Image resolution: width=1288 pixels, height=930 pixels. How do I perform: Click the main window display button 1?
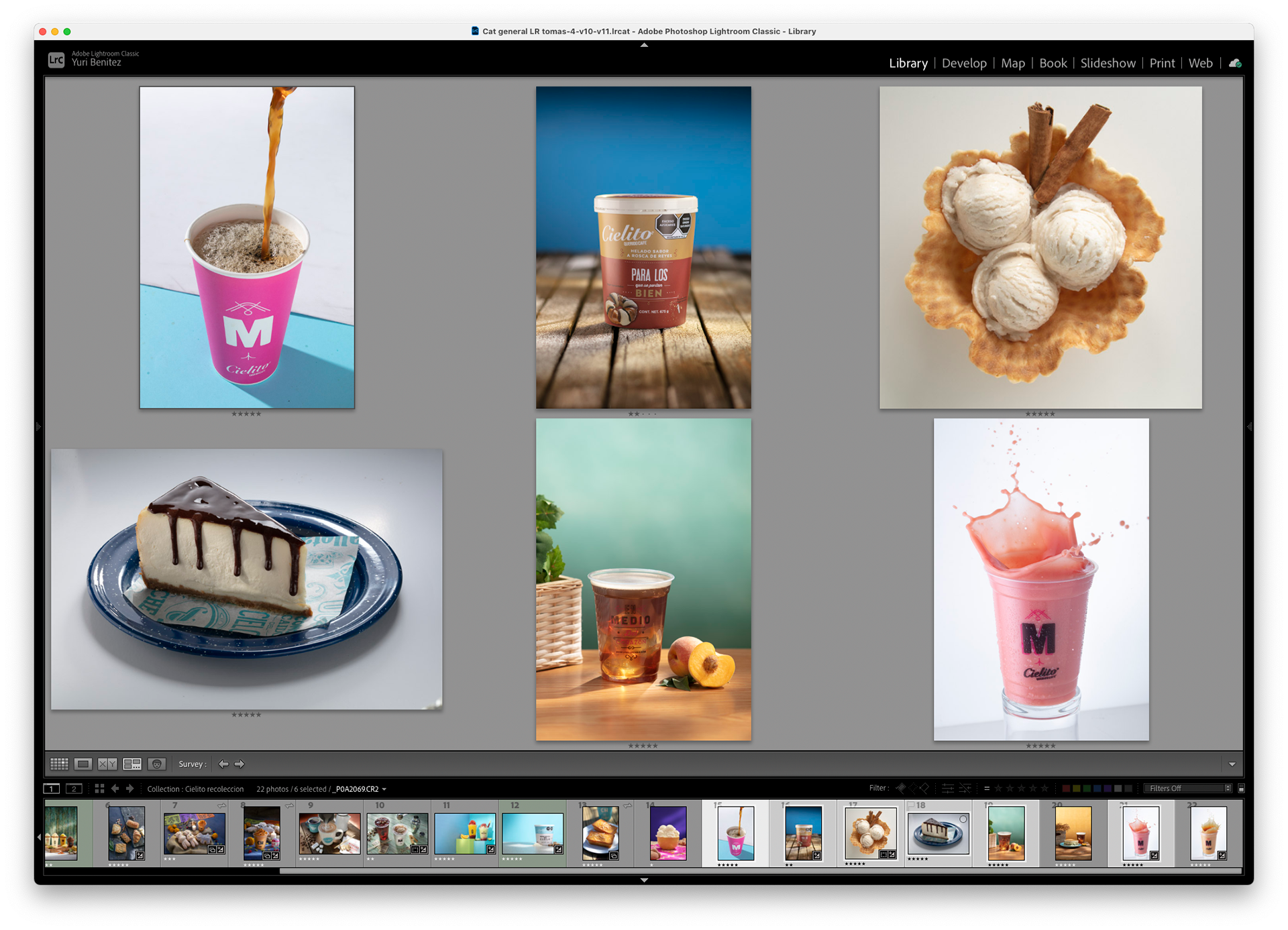point(52,789)
